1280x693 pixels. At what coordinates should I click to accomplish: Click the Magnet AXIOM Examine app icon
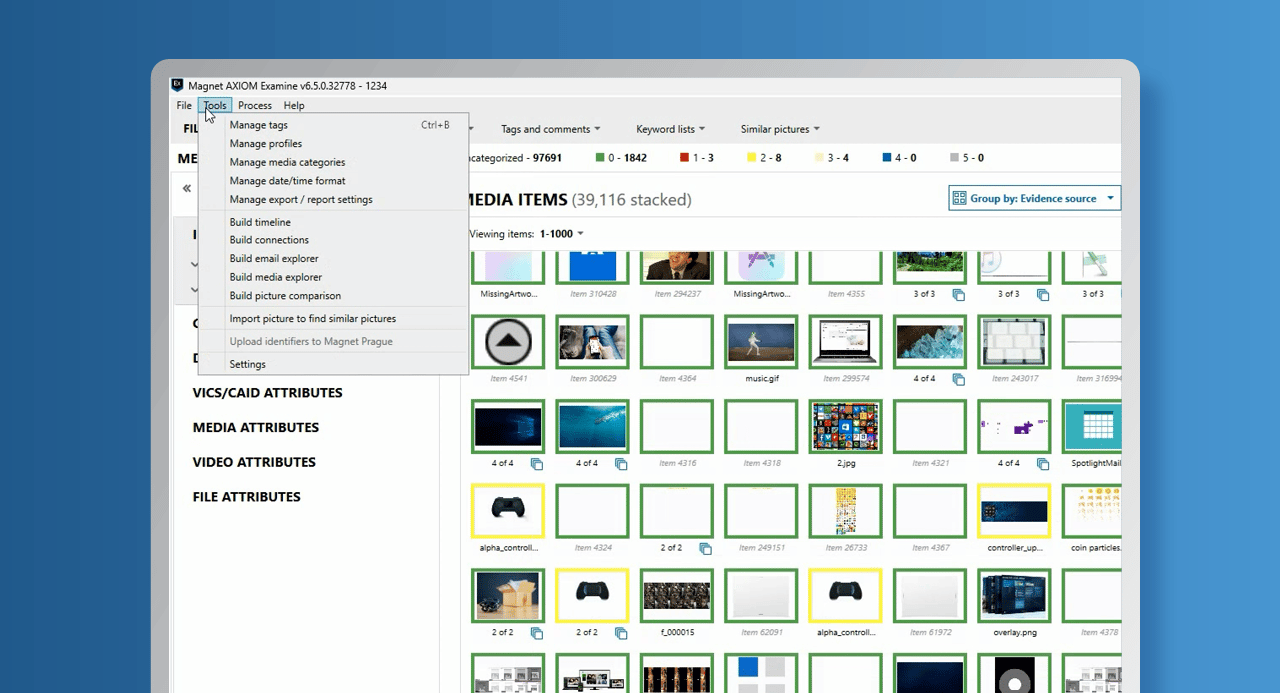coord(178,85)
